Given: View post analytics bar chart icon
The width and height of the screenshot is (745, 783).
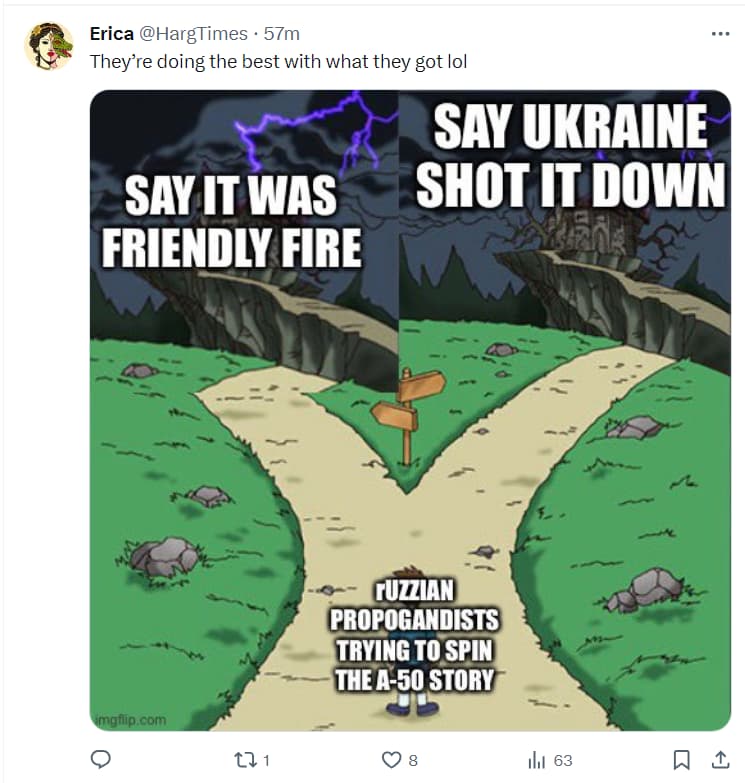Looking at the screenshot, I should [x=537, y=760].
